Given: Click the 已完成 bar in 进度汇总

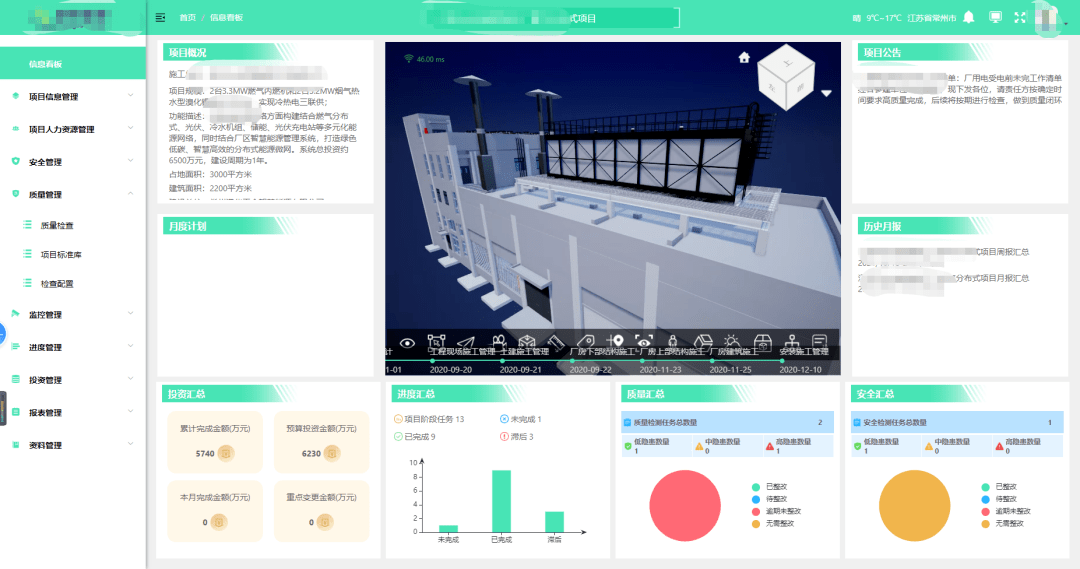Looking at the screenshot, I should (x=501, y=501).
